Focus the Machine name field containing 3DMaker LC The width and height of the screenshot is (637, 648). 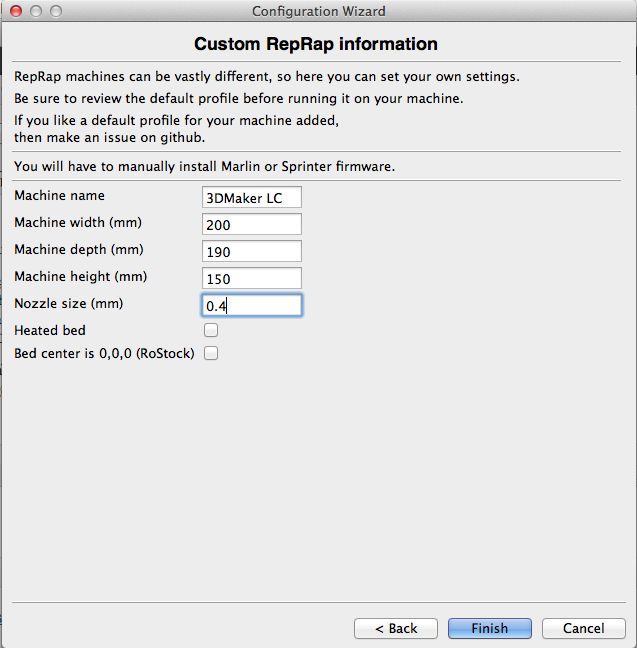(252, 197)
